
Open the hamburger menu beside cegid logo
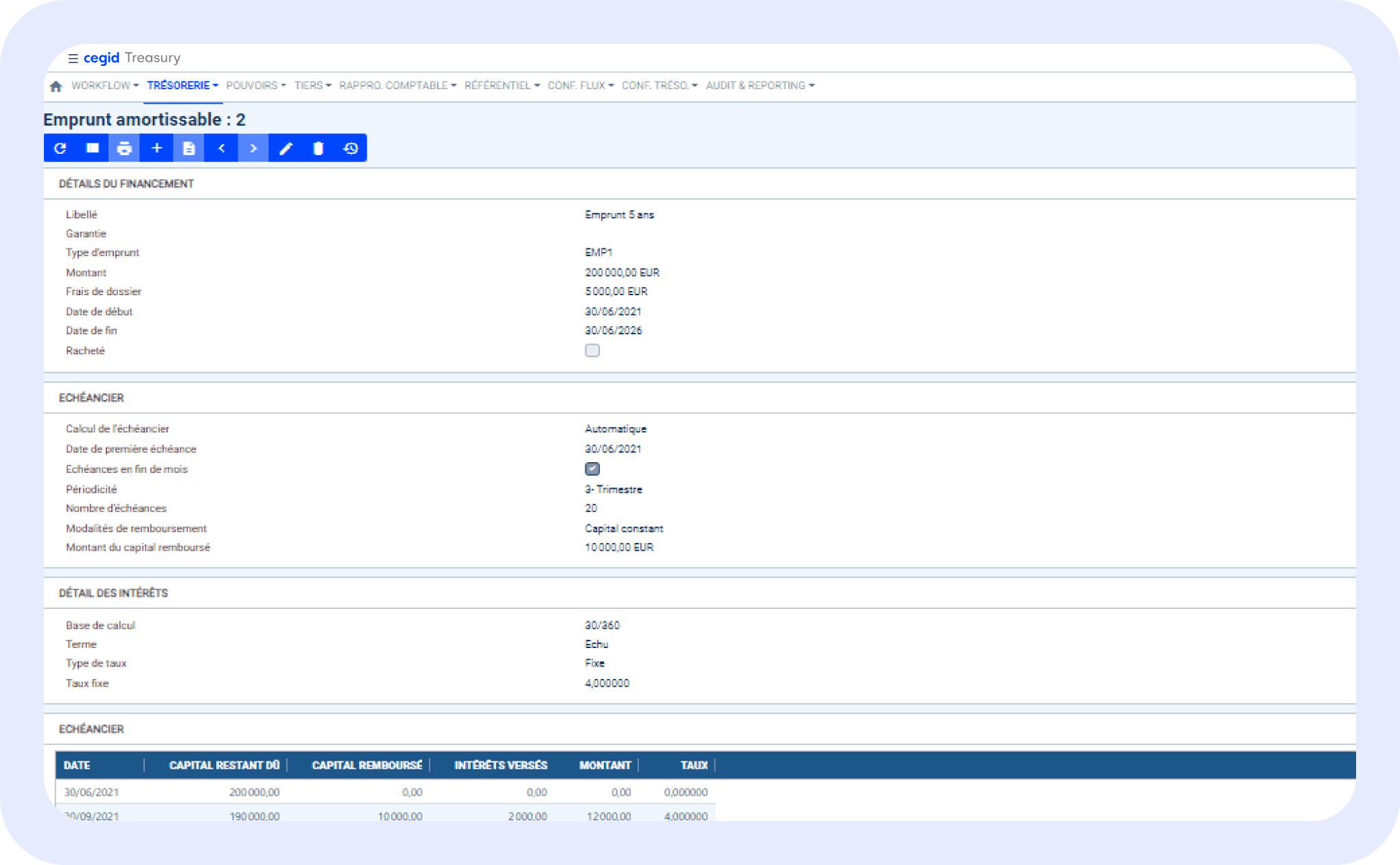point(73,58)
